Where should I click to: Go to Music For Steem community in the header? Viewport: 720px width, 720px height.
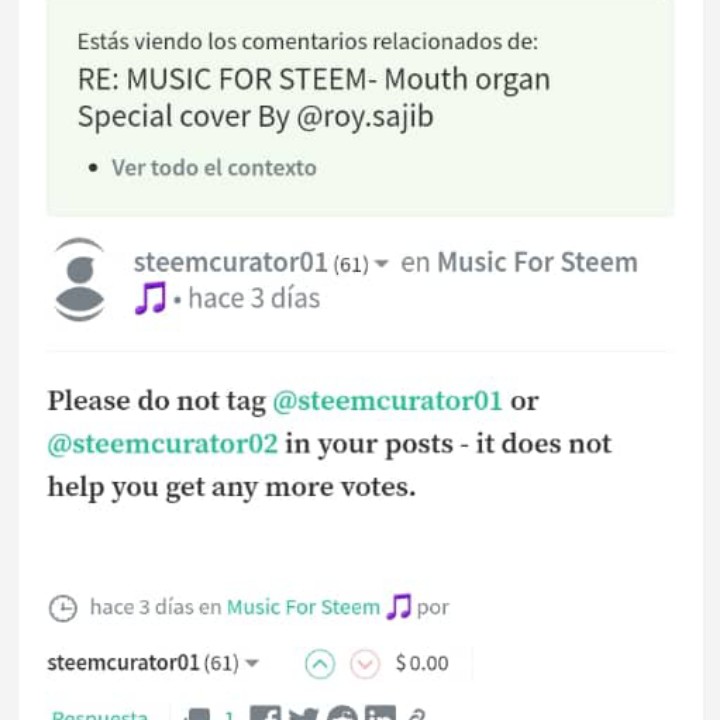(x=537, y=263)
